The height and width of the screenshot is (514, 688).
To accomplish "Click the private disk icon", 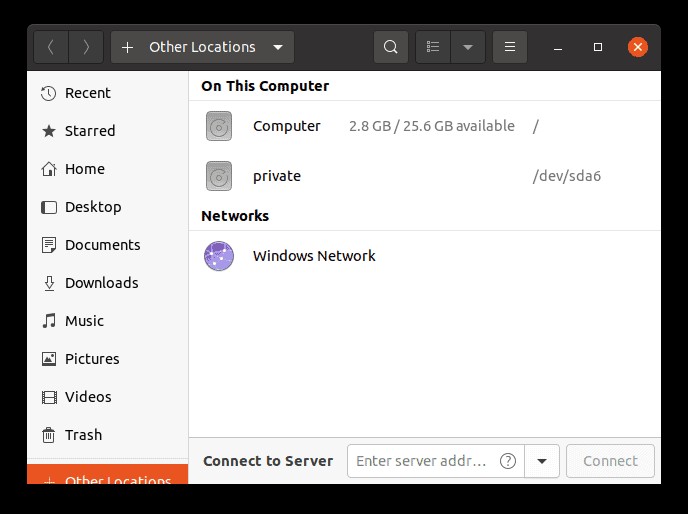I will click(x=219, y=176).
